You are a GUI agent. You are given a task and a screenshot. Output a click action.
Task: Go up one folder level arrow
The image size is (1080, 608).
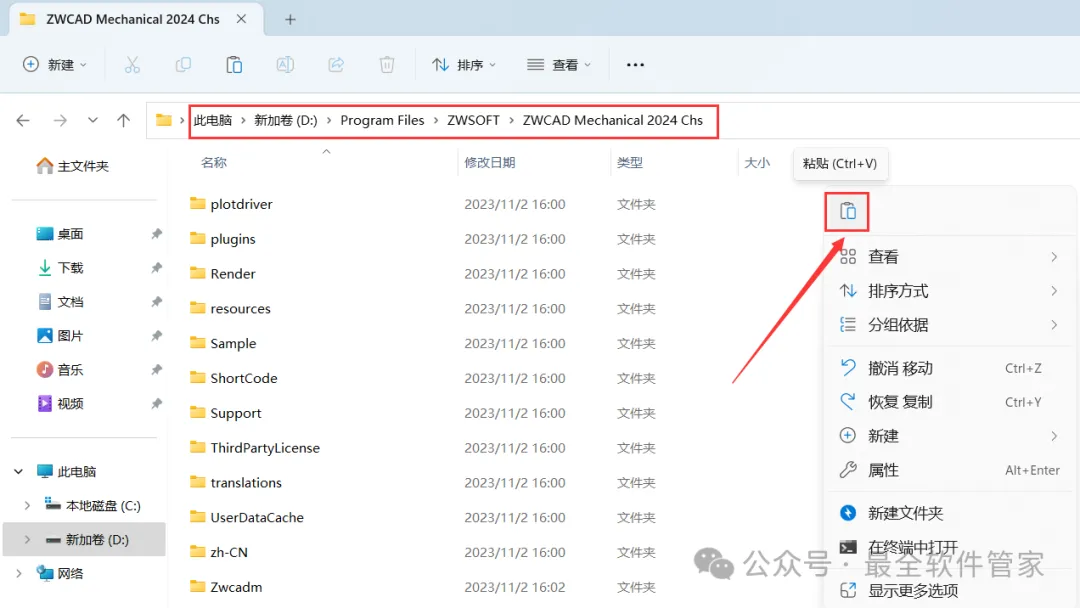coord(123,120)
